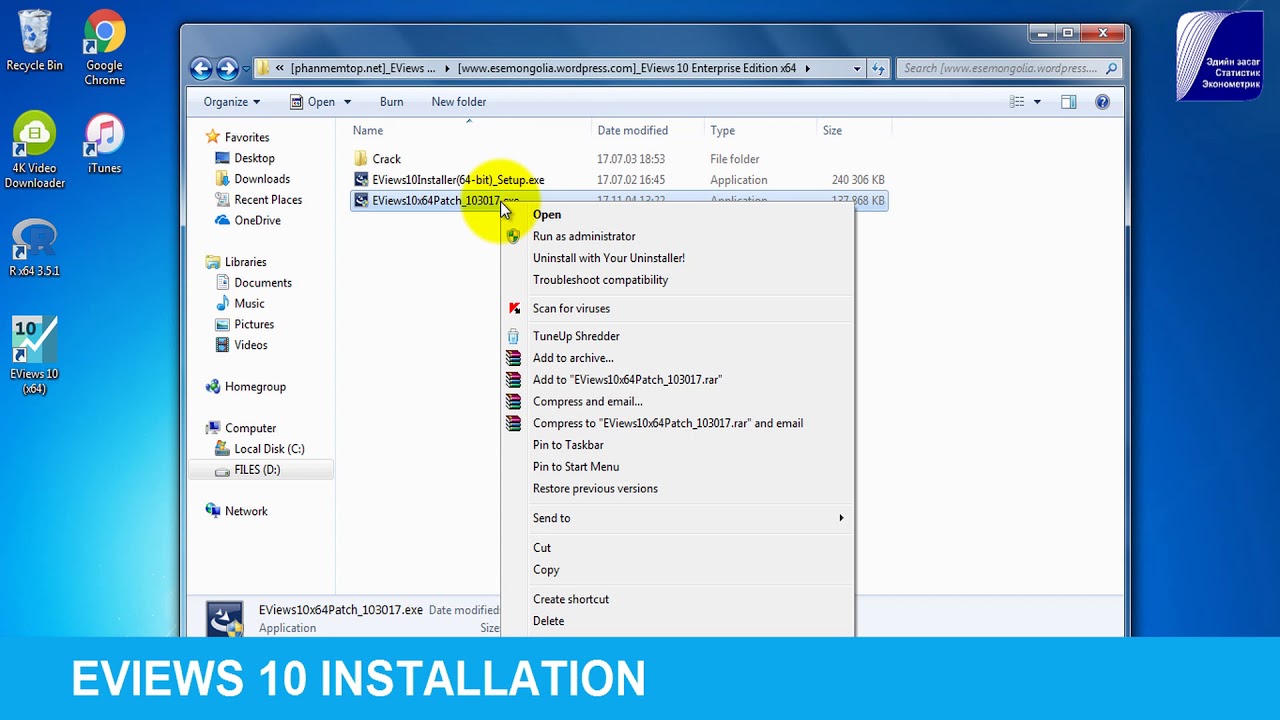Viewport: 1280px width, 720px height.
Task: Open the address bar history dropdown arrow
Action: tap(857, 69)
